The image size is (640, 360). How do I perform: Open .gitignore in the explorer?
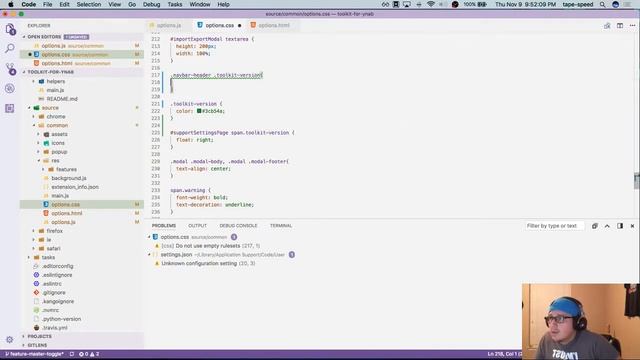click(54, 293)
